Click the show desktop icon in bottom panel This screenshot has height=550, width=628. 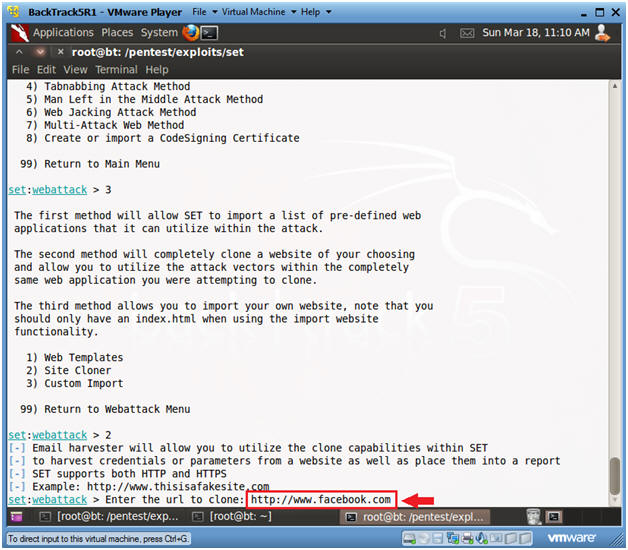tap(17, 517)
